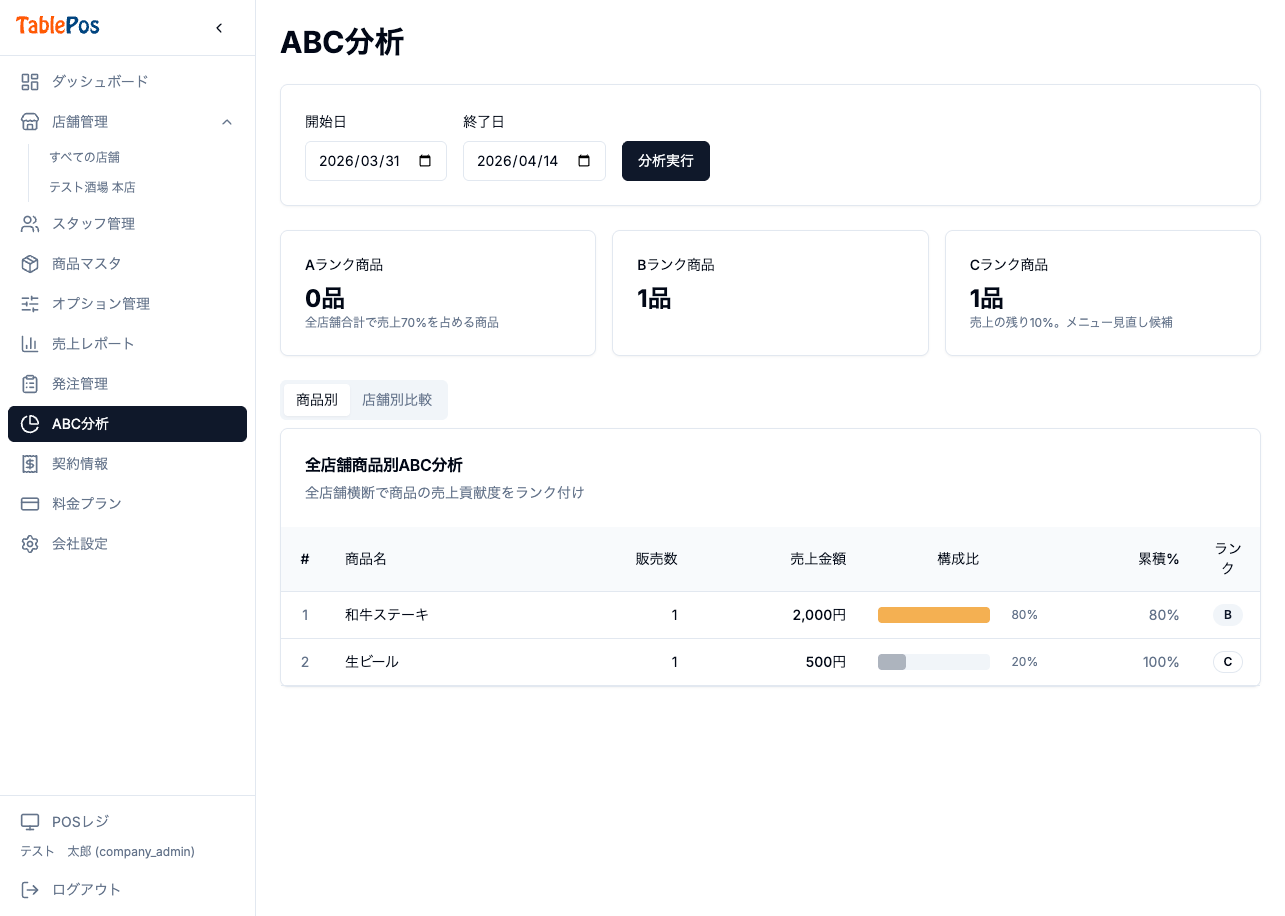Viewport: 1285px width, 916px height.
Task: Go to 料金プラン
Action: click(127, 504)
